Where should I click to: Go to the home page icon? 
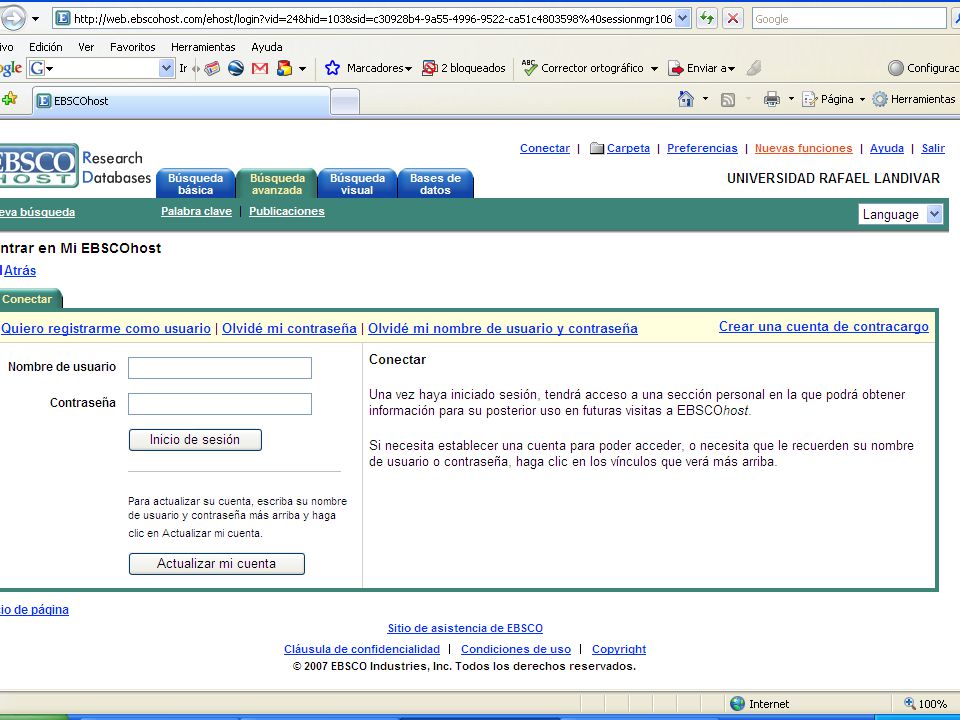click(x=686, y=99)
